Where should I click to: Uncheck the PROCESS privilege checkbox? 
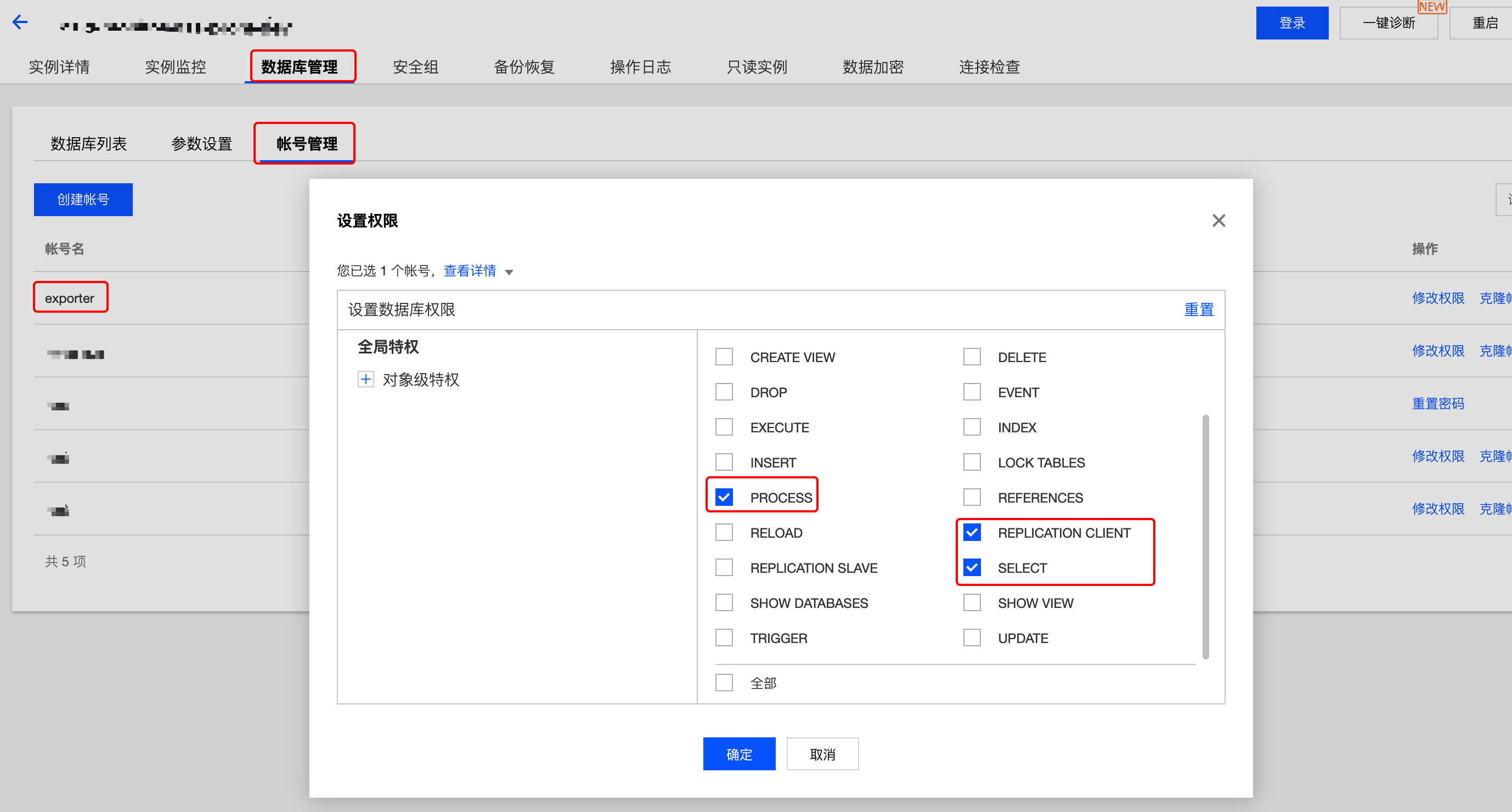pos(724,497)
